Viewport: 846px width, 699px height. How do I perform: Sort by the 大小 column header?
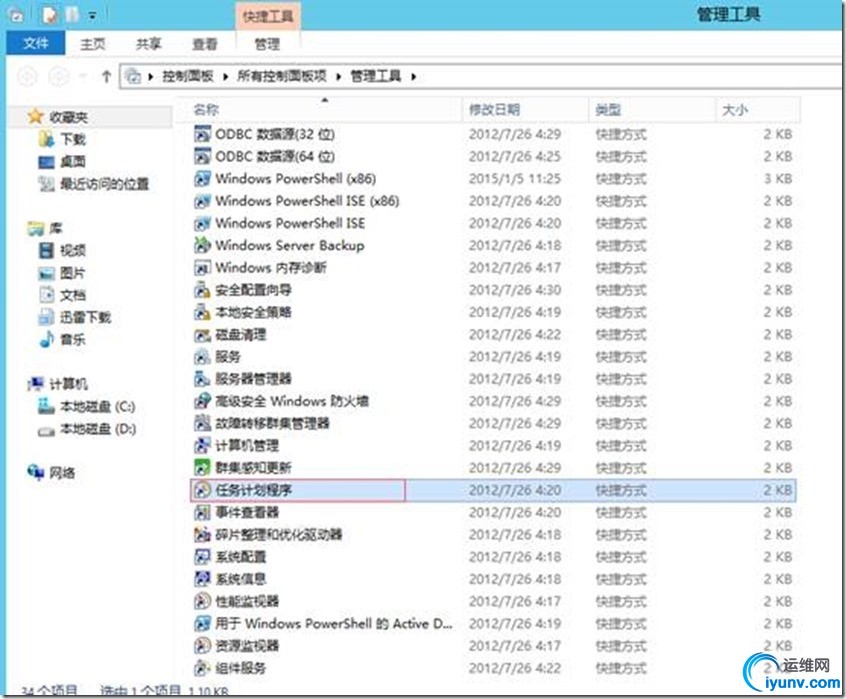click(x=758, y=110)
